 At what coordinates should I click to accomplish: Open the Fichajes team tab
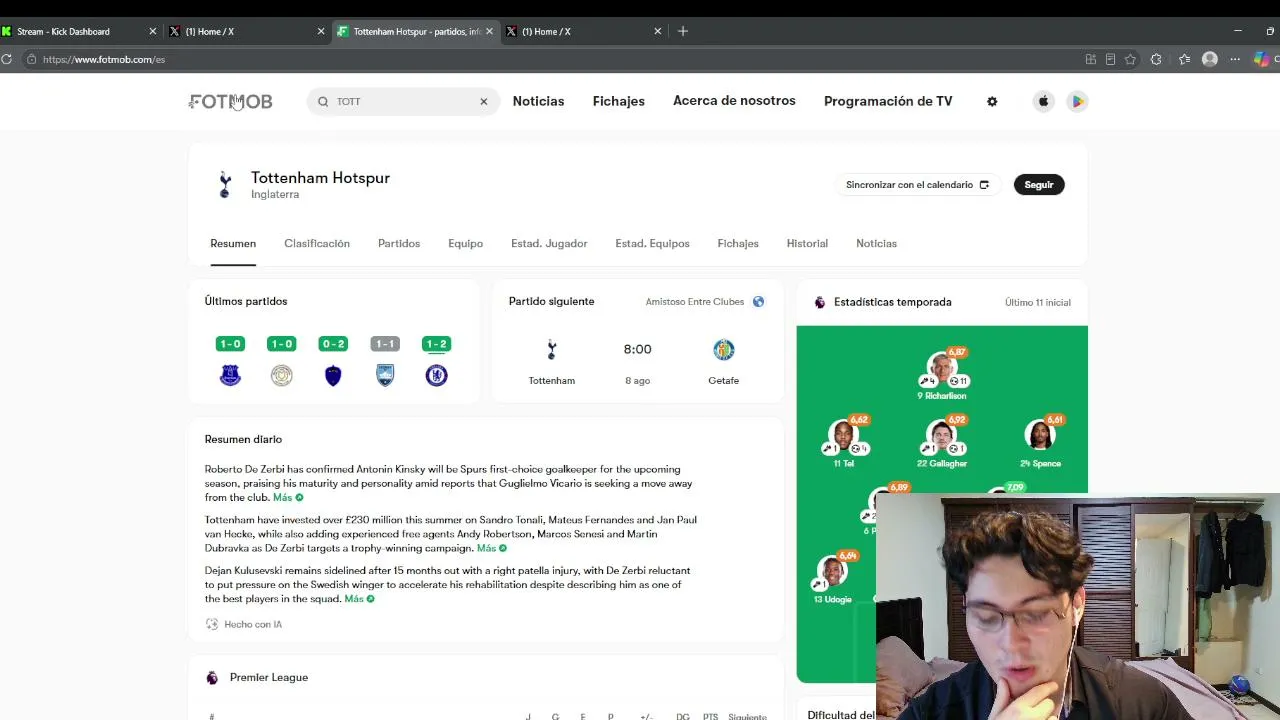click(x=738, y=244)
